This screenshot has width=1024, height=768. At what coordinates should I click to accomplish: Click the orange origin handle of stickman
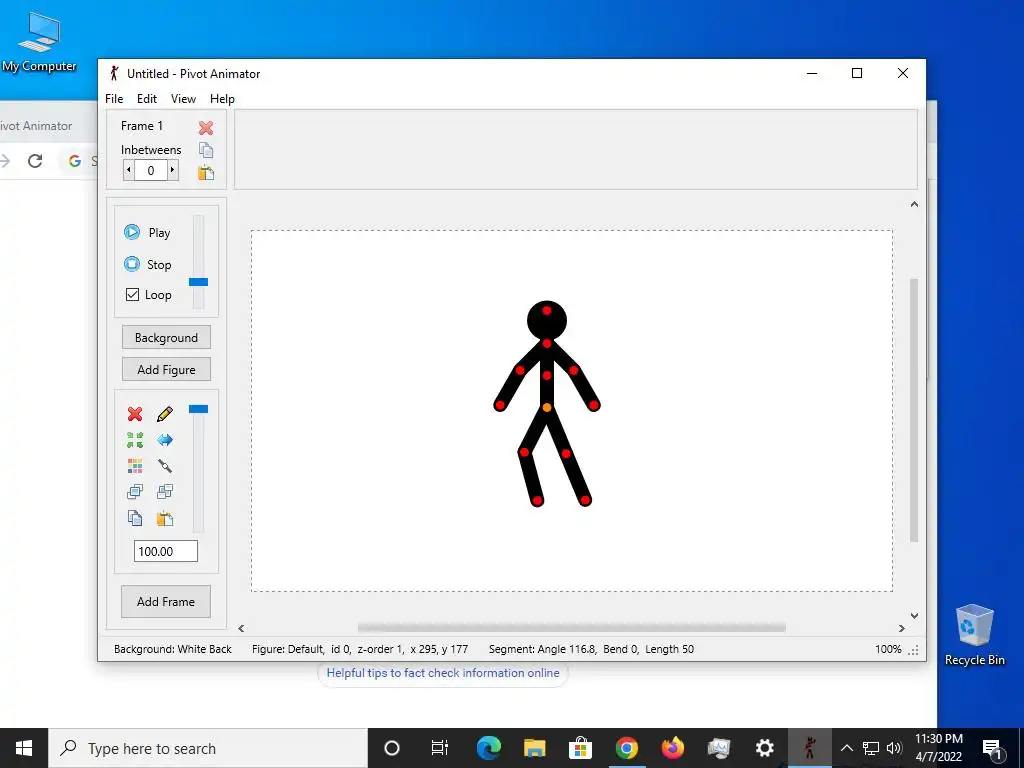click(x=547, y=408)
